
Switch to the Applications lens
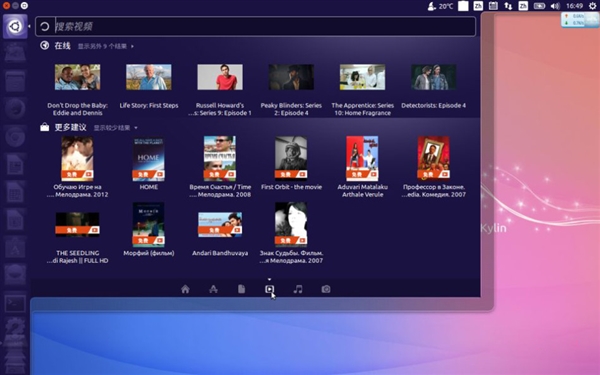point(214,289)
